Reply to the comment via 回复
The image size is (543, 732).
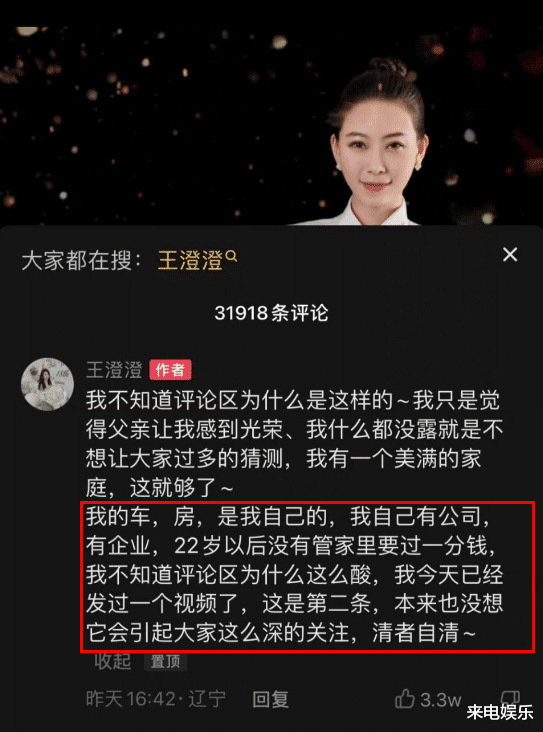tap(270, 699)
